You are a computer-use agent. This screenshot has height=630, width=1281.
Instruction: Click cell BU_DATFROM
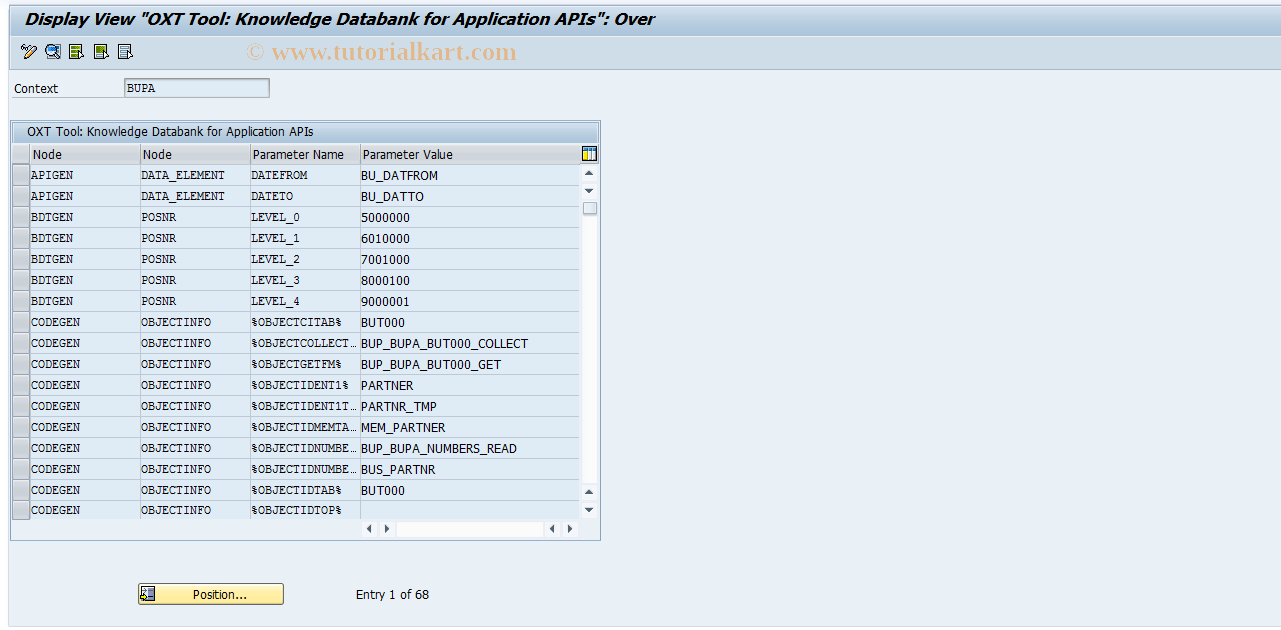click(469, 175)
